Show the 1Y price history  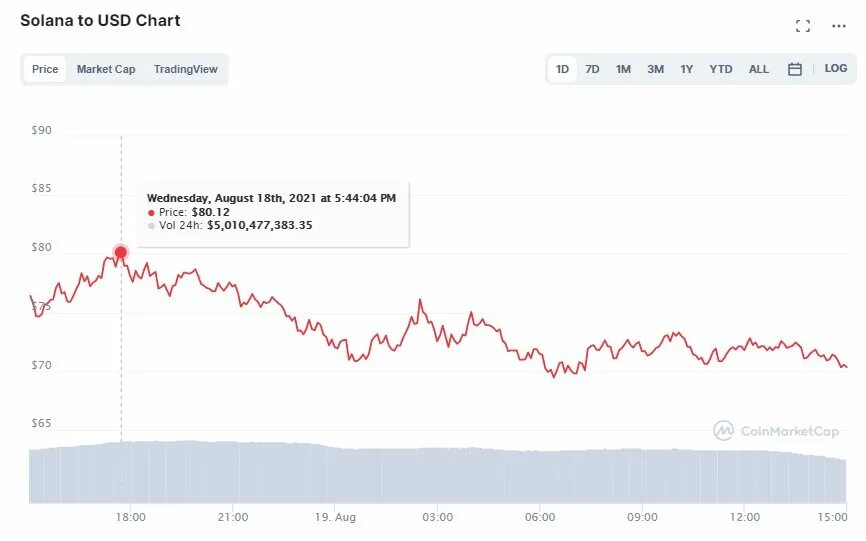687,69
